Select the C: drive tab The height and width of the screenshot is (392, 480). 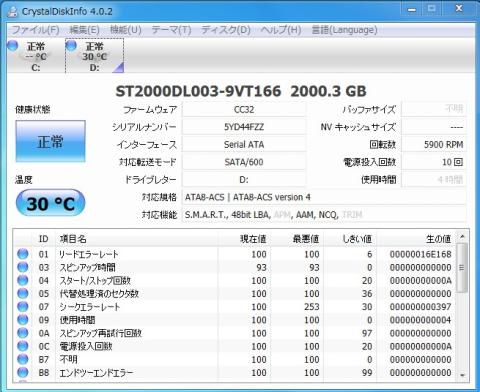coord(36,56)
